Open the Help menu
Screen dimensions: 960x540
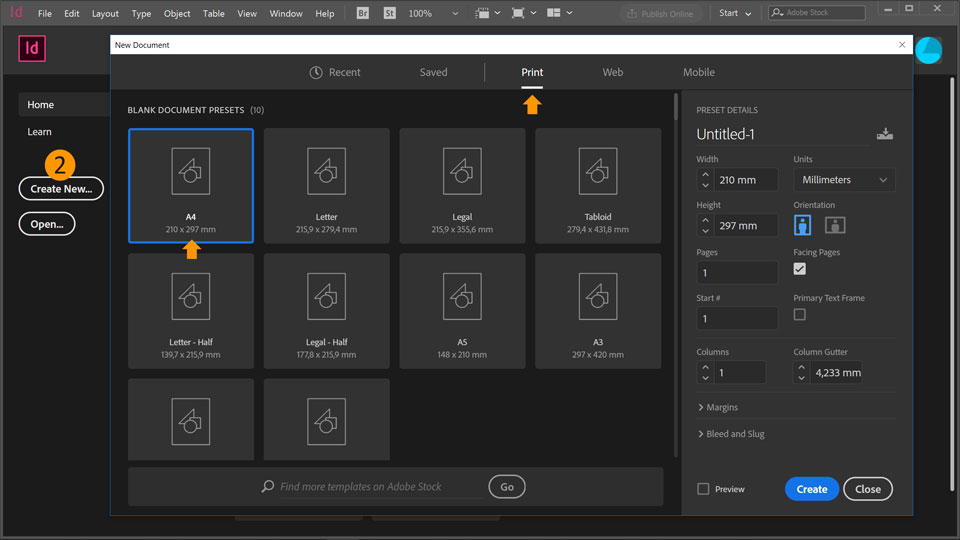coord(324,13)
